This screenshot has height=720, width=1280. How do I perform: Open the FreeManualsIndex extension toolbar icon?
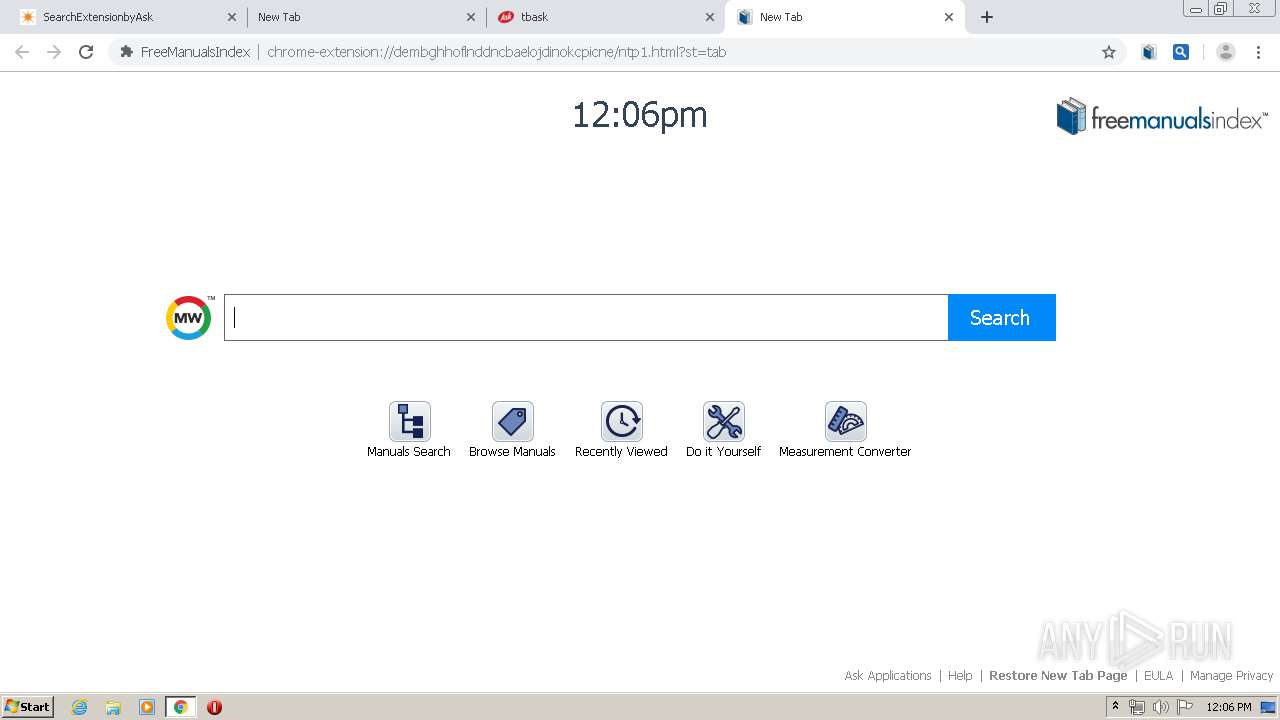pyautogui.click(x=1149, y=52)
